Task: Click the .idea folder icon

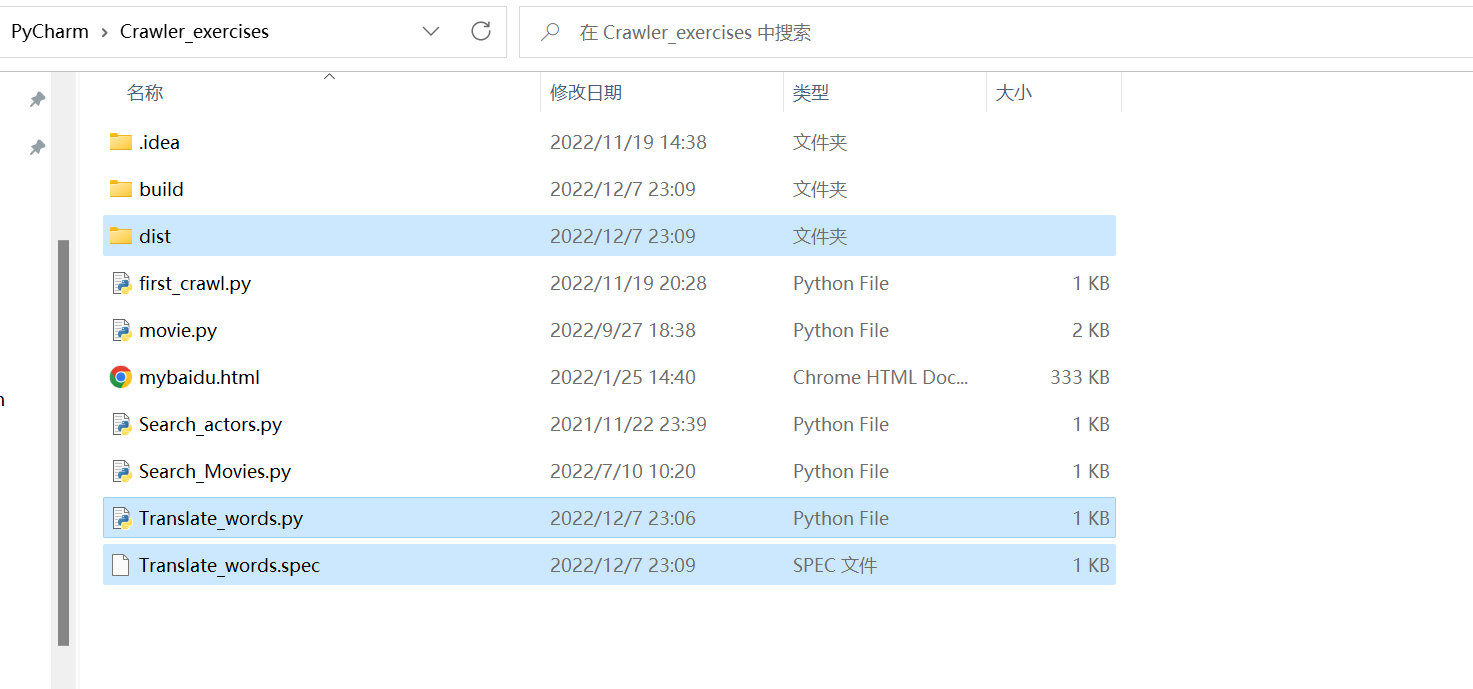Action: (x=121, y=142)
